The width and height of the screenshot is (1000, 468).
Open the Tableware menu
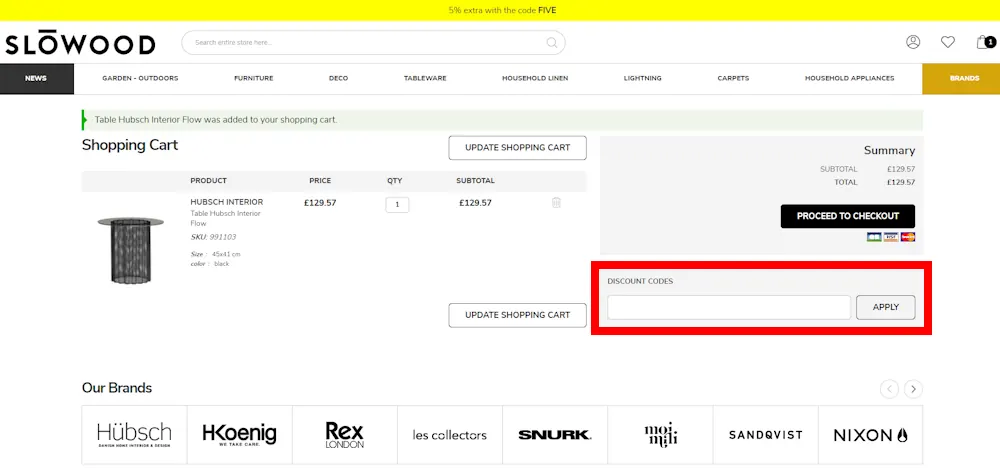click(x=425, y=78)
